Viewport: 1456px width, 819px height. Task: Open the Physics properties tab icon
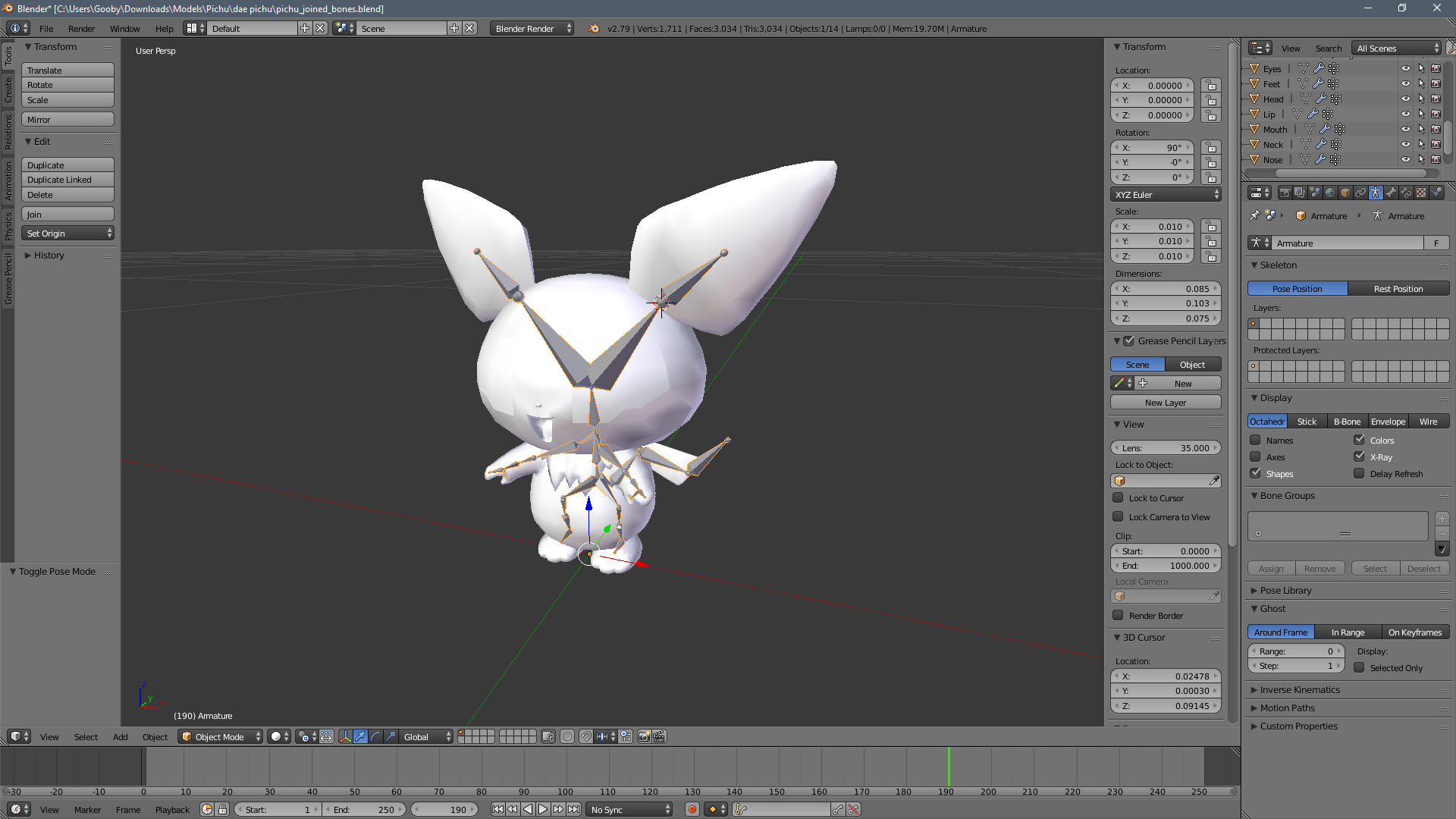tap(1436, 193)
